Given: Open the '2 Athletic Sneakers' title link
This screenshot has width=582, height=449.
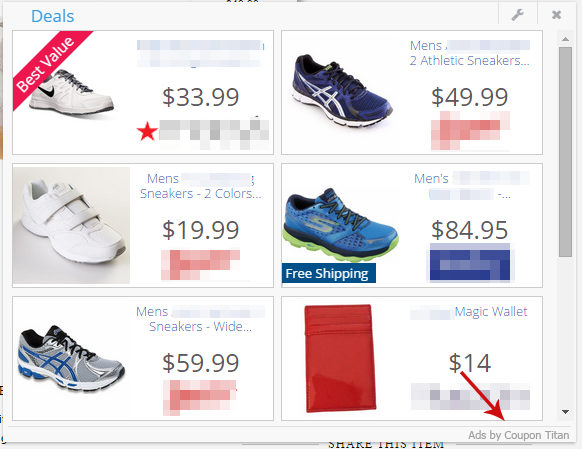Looking at the screenshot, I should 470,60.
